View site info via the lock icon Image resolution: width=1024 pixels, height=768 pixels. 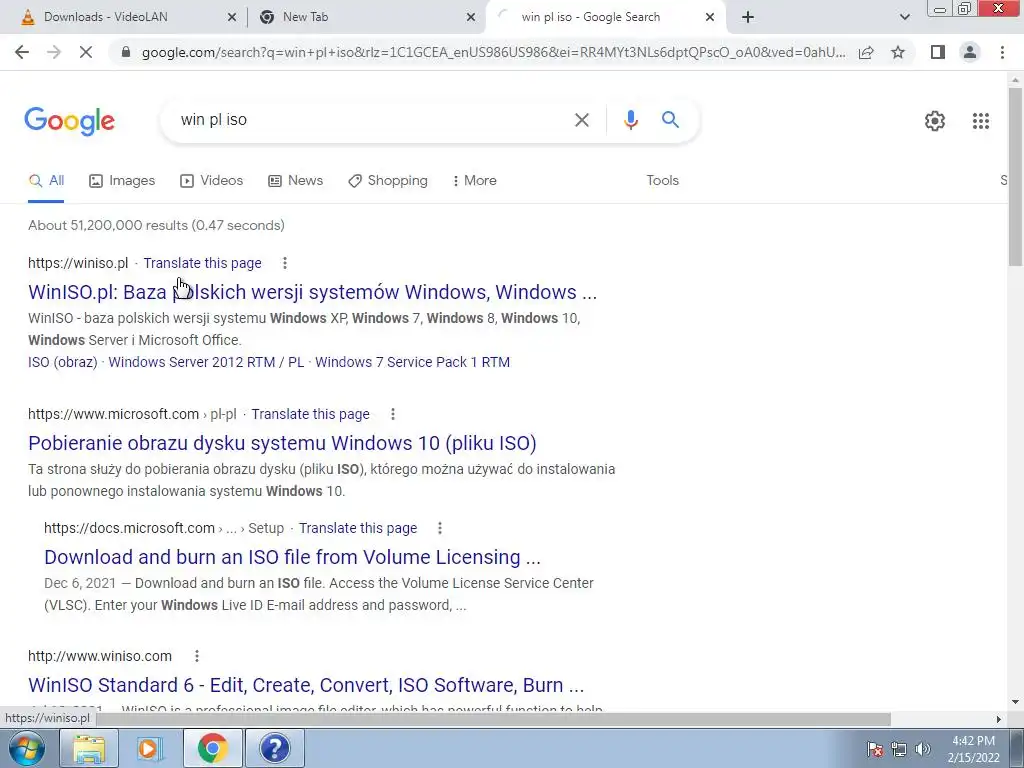coord(126,52)
